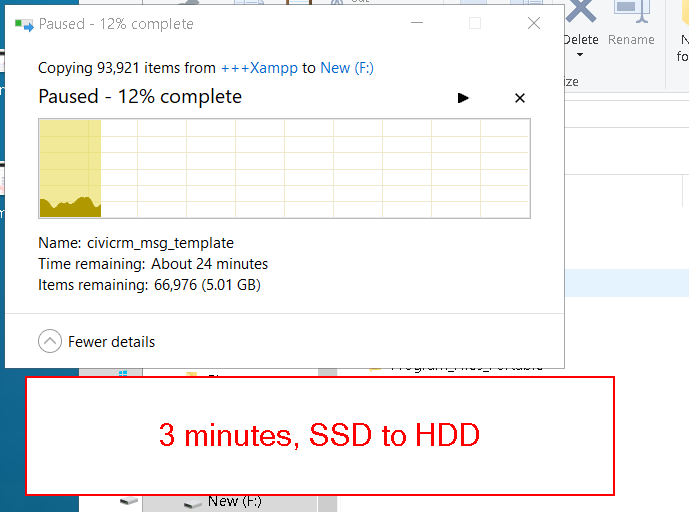This screenshot has height=512, width=689.
Task: Open the New (F:) destination link
Action: [347, 68]
